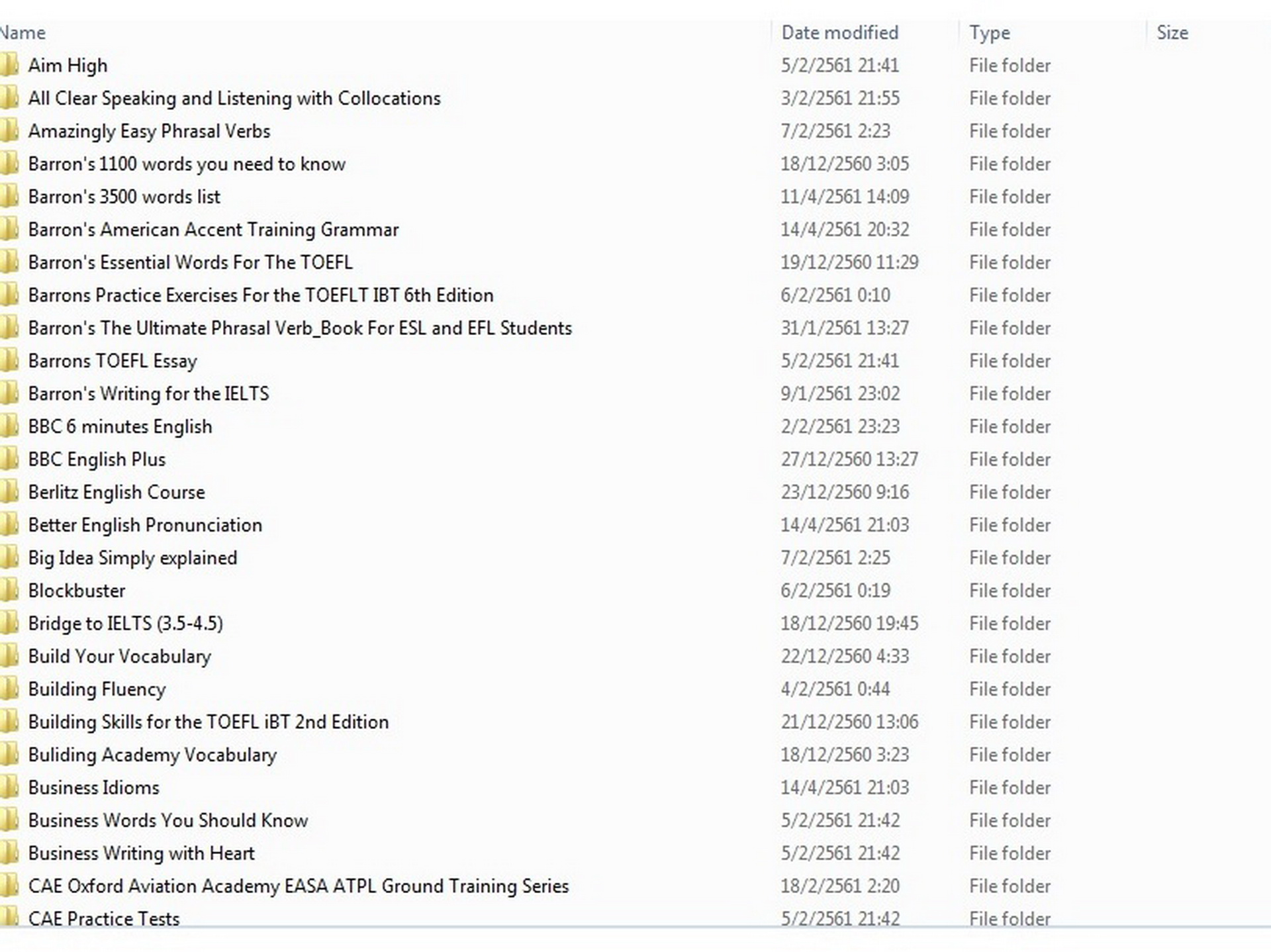1271x952 pixels.
Task: Click Business Writing with Heart folder name
Action: pos(141,853)
